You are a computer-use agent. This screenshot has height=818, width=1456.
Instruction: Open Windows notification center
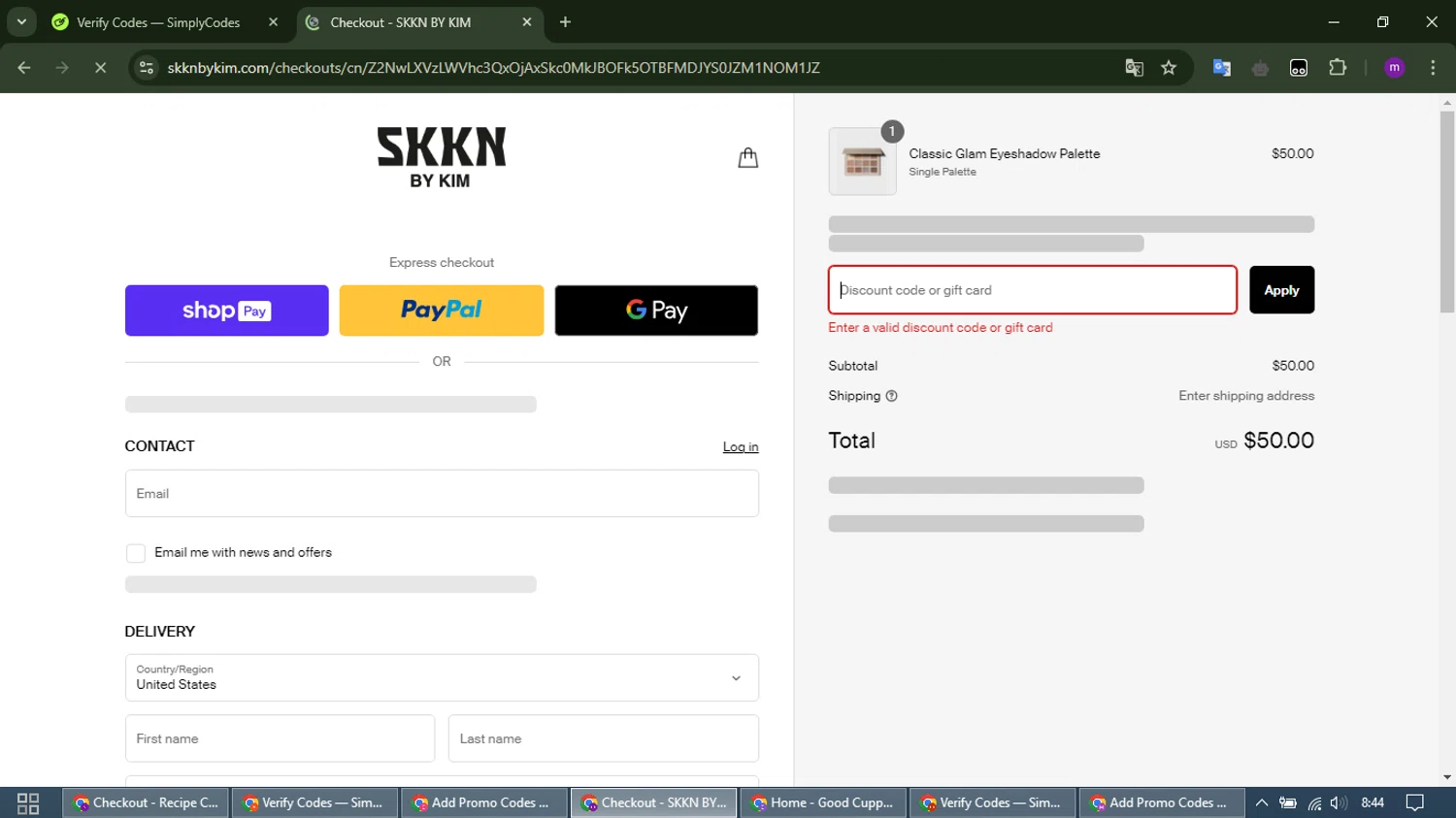coord(1415,802)
